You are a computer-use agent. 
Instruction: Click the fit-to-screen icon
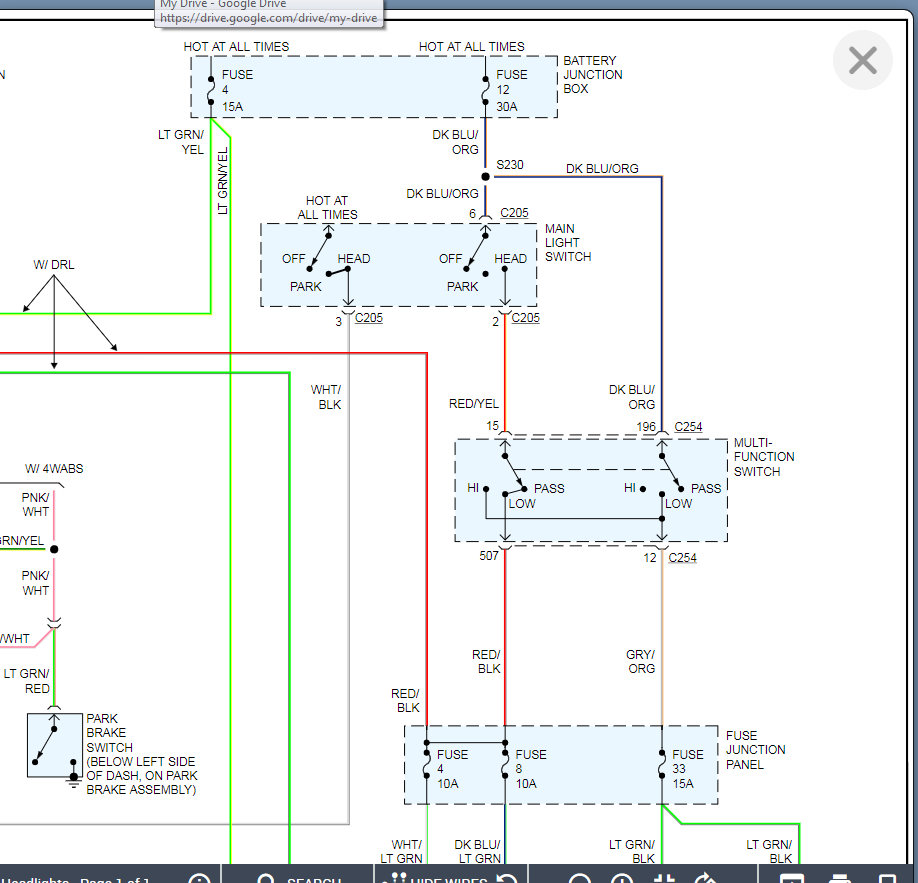point(667,879)
